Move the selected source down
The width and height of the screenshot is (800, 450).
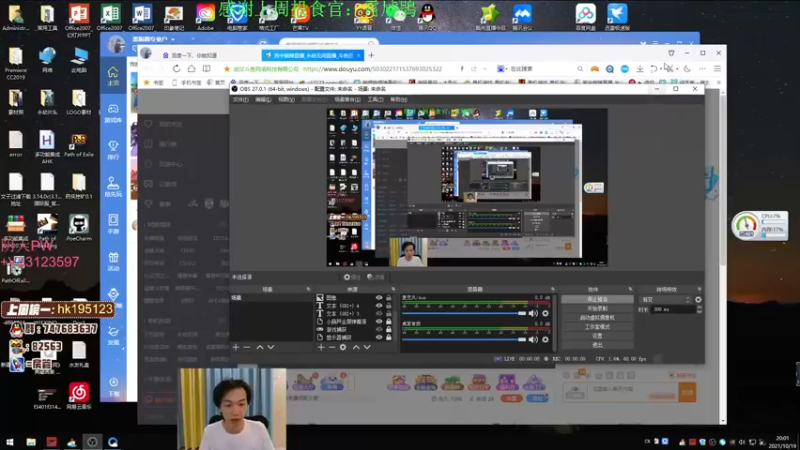367,347
